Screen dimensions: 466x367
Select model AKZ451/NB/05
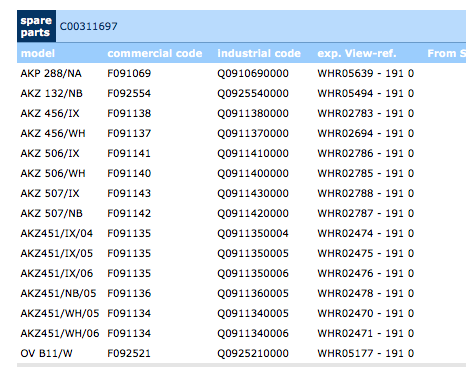58,293
